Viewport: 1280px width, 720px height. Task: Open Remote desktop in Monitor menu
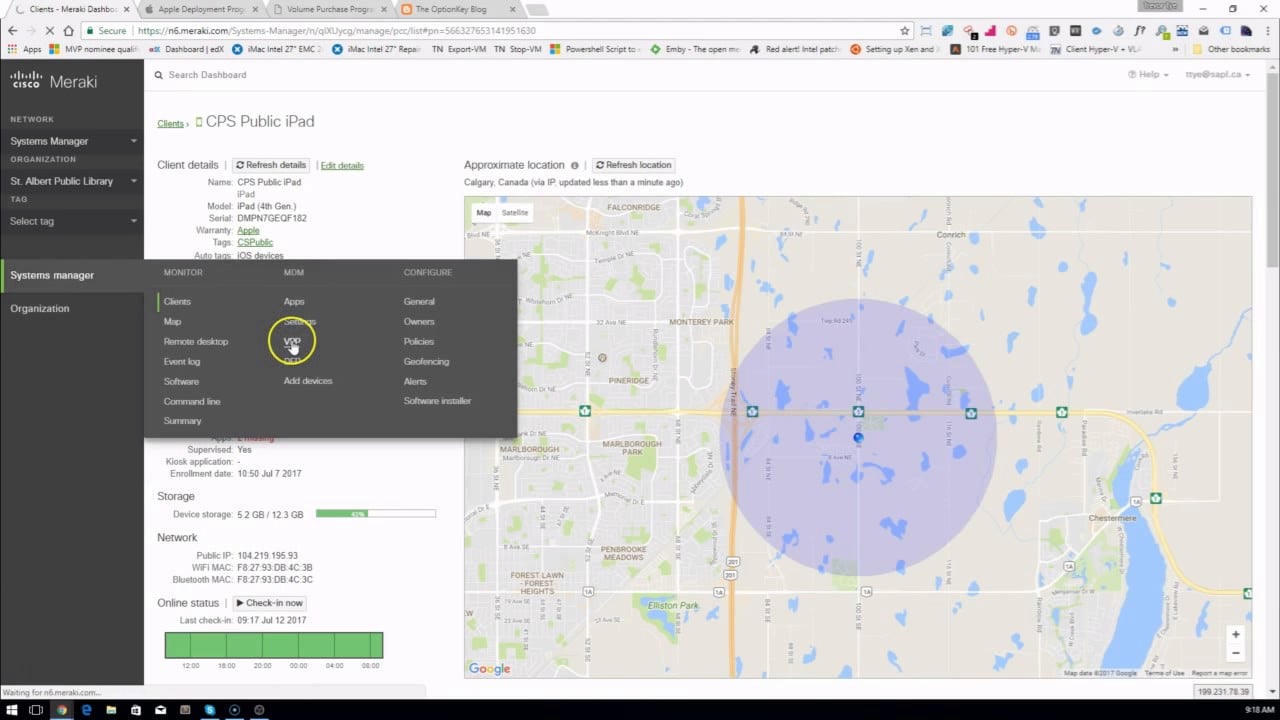pyautogui.click(x=196, y=341)
